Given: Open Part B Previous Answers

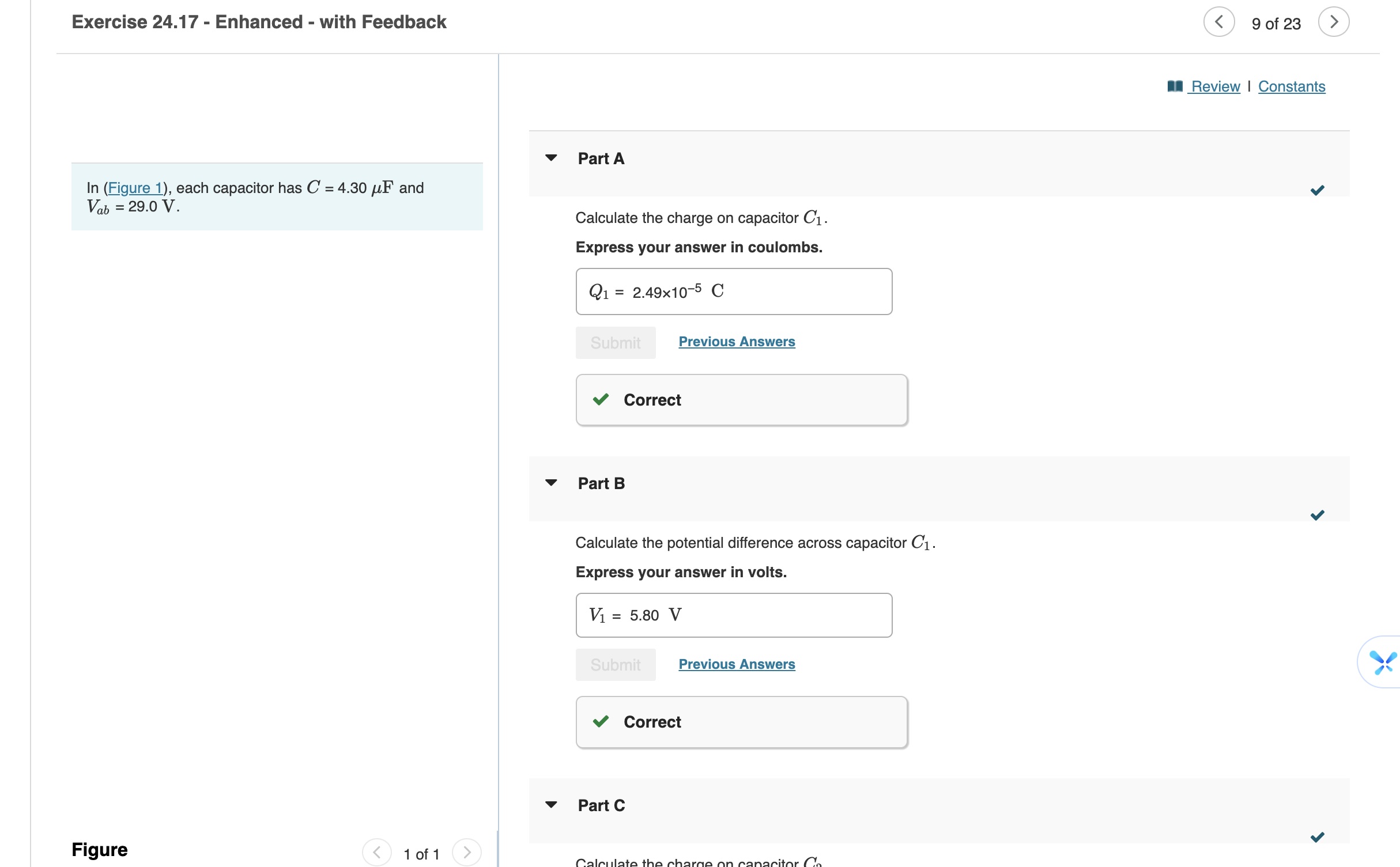Looking at the screenshot, I should pos(737,664).
